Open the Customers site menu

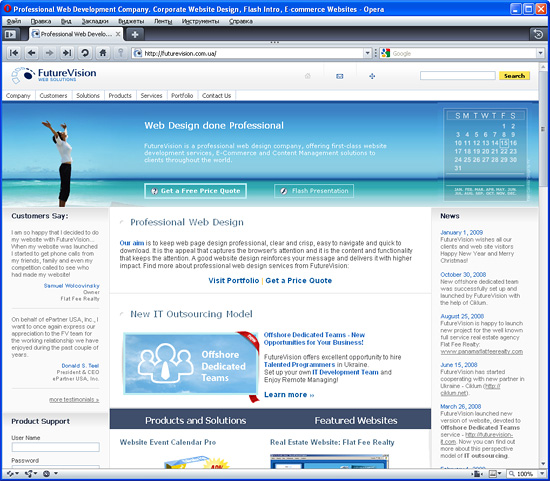click(x=53, y=95)
